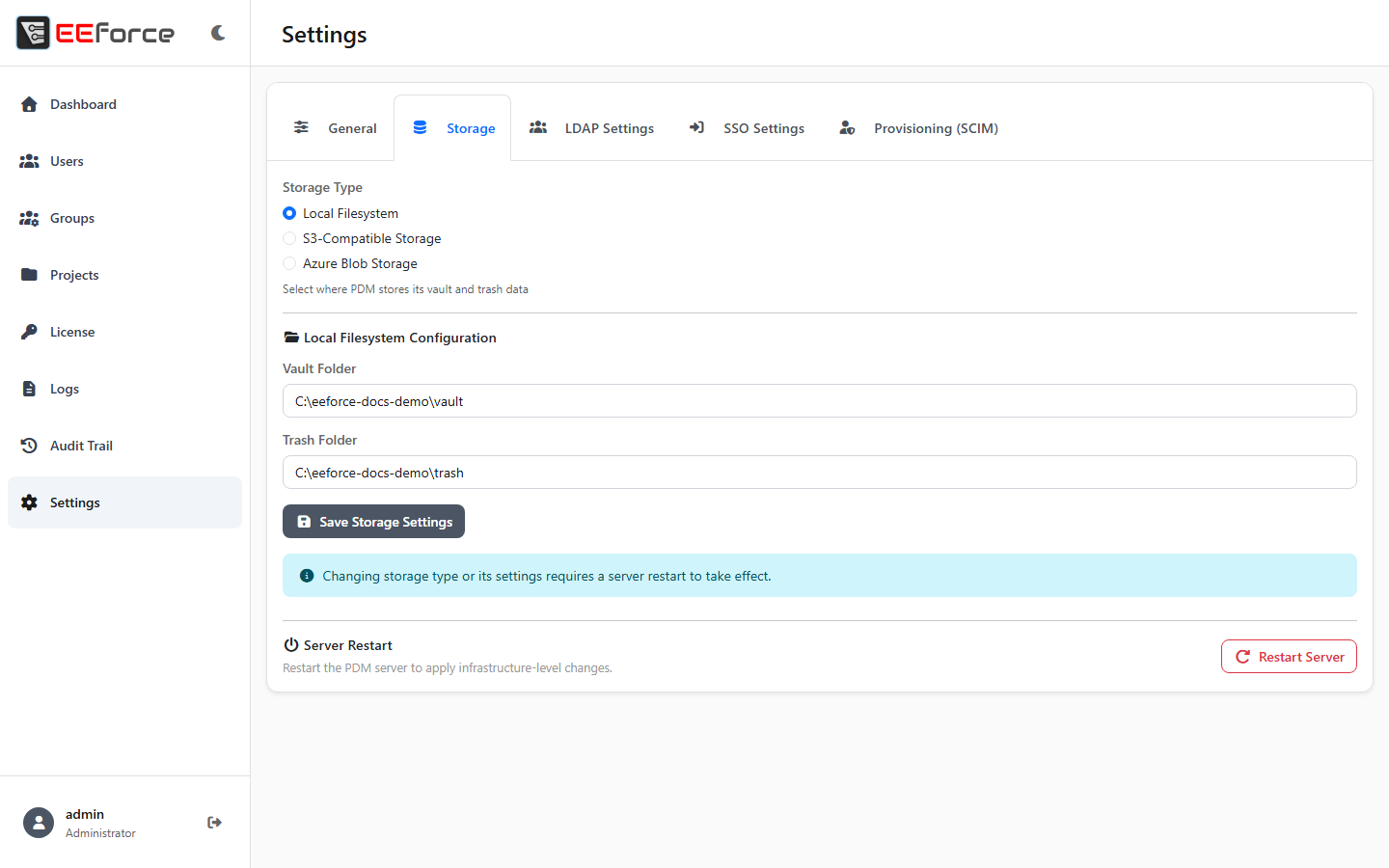Viewport: 1389px width, 868px height.
Task: Open the LDAP Settings tab
Action: pos(591,128)
